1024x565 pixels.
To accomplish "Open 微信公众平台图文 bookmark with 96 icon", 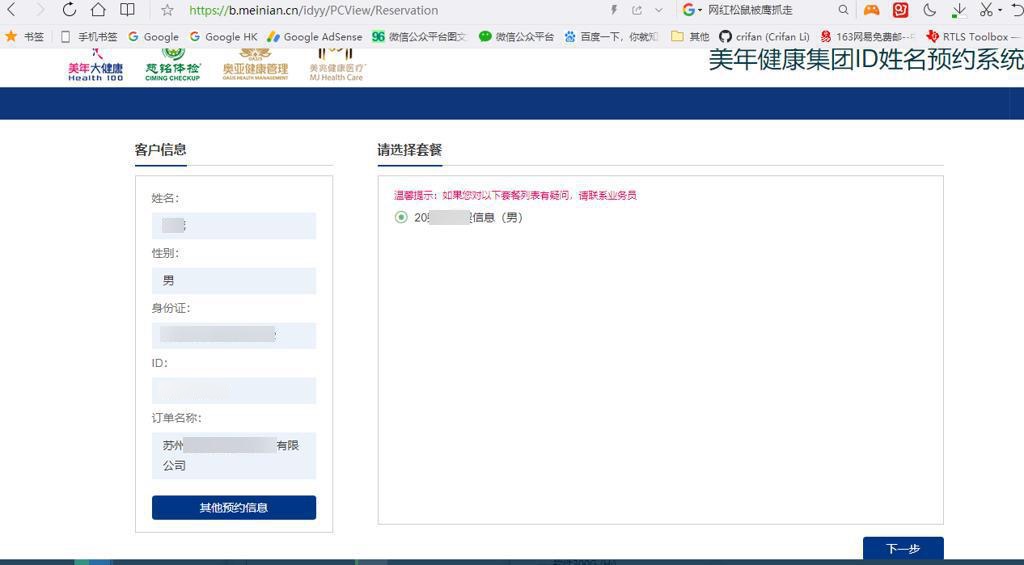I will point(419,37).
